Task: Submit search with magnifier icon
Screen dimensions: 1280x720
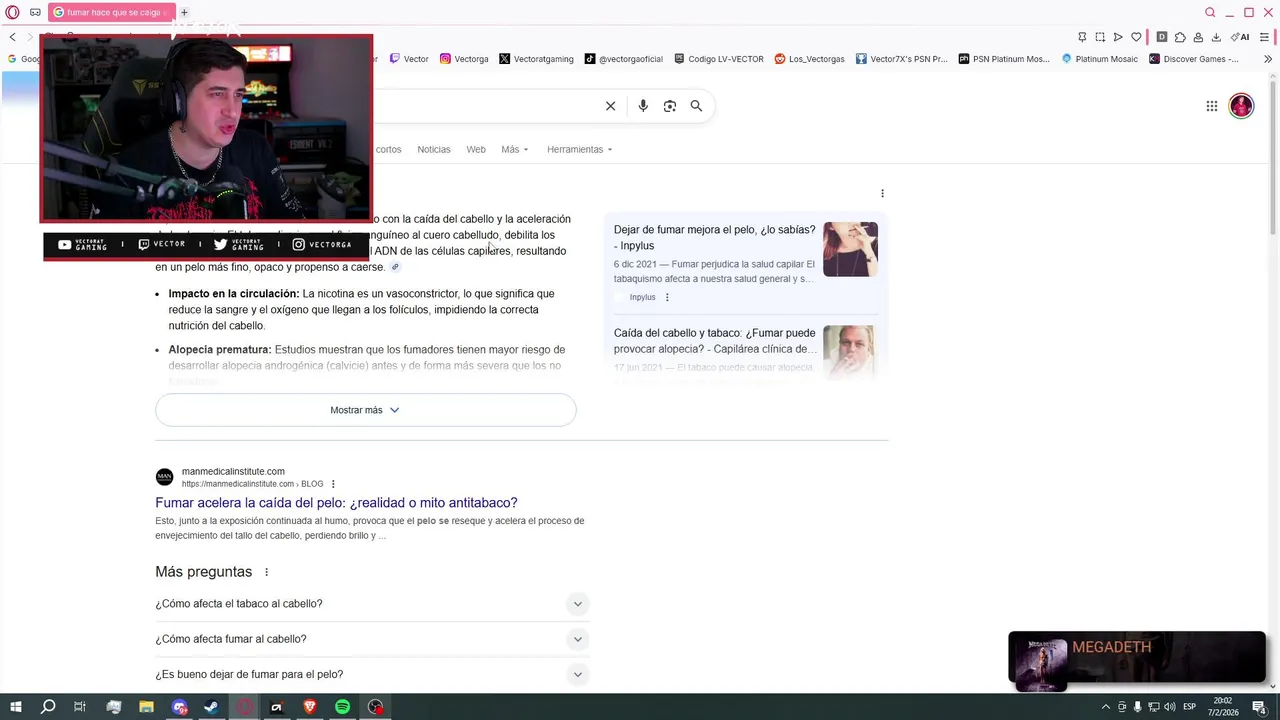Action: [x=696, y=106]
